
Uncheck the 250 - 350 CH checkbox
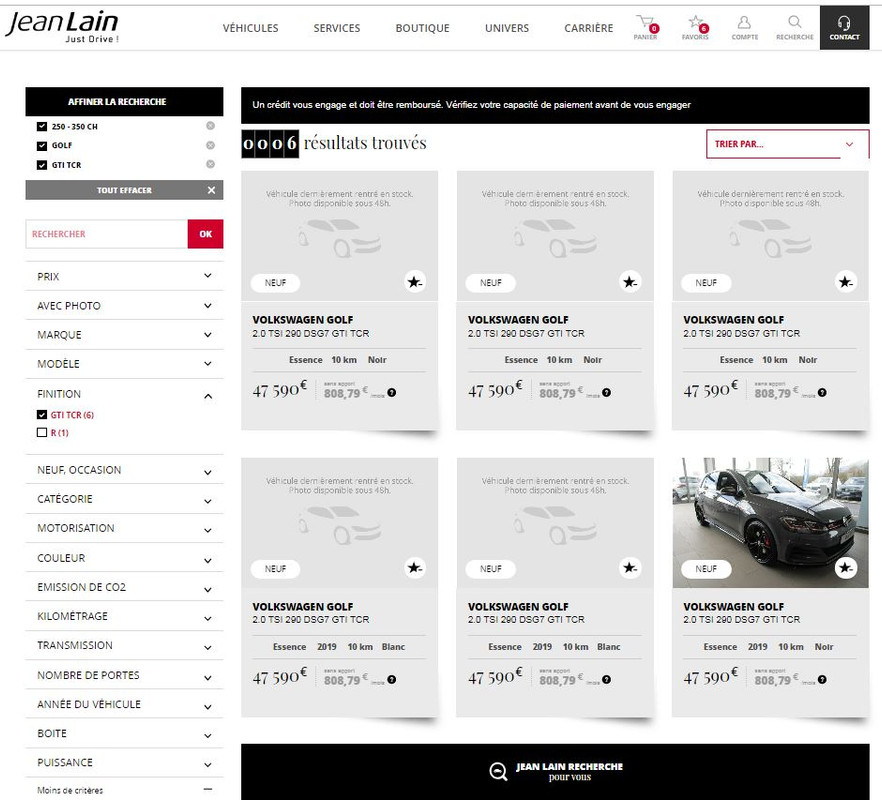(42, 127)
